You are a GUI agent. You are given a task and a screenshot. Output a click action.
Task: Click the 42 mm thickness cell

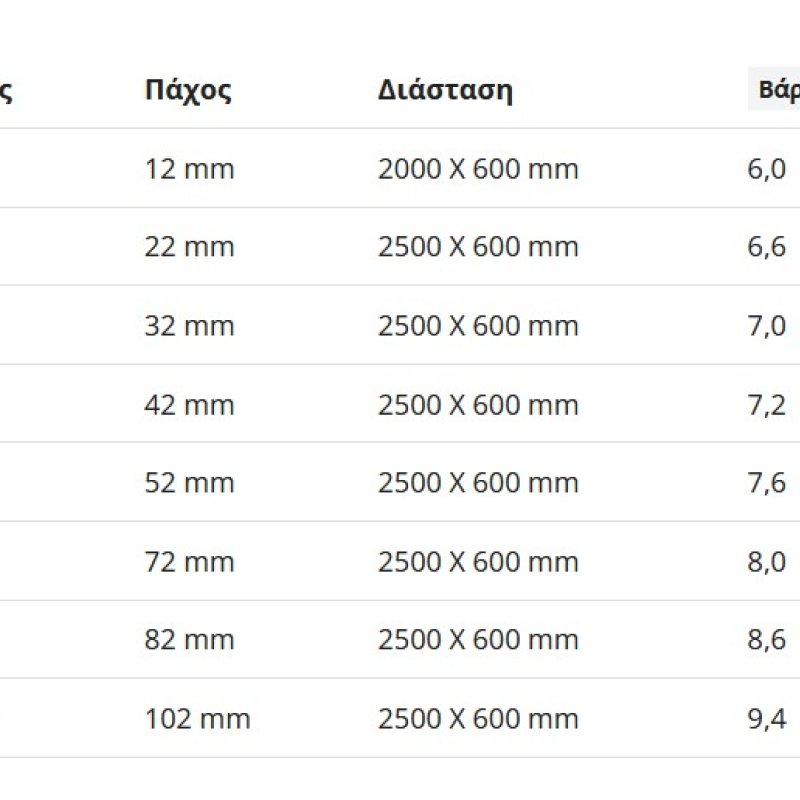(x=189, y=405)
